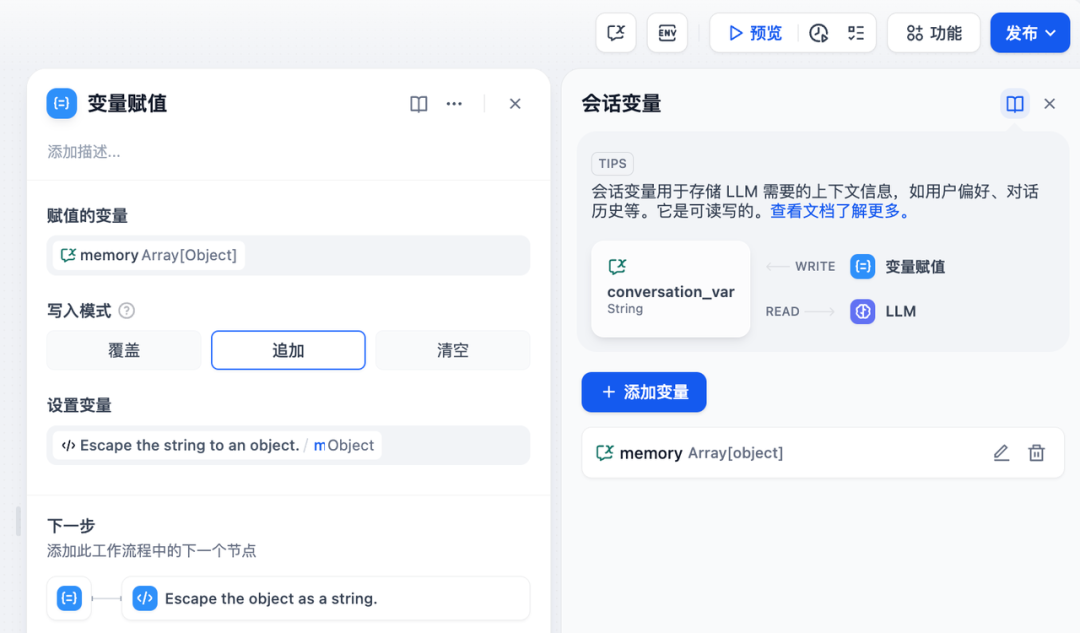The width and height of the screenshot is (1080, 633).
Task: Select the 清空 write mode
Action: [x=452, y=350]
